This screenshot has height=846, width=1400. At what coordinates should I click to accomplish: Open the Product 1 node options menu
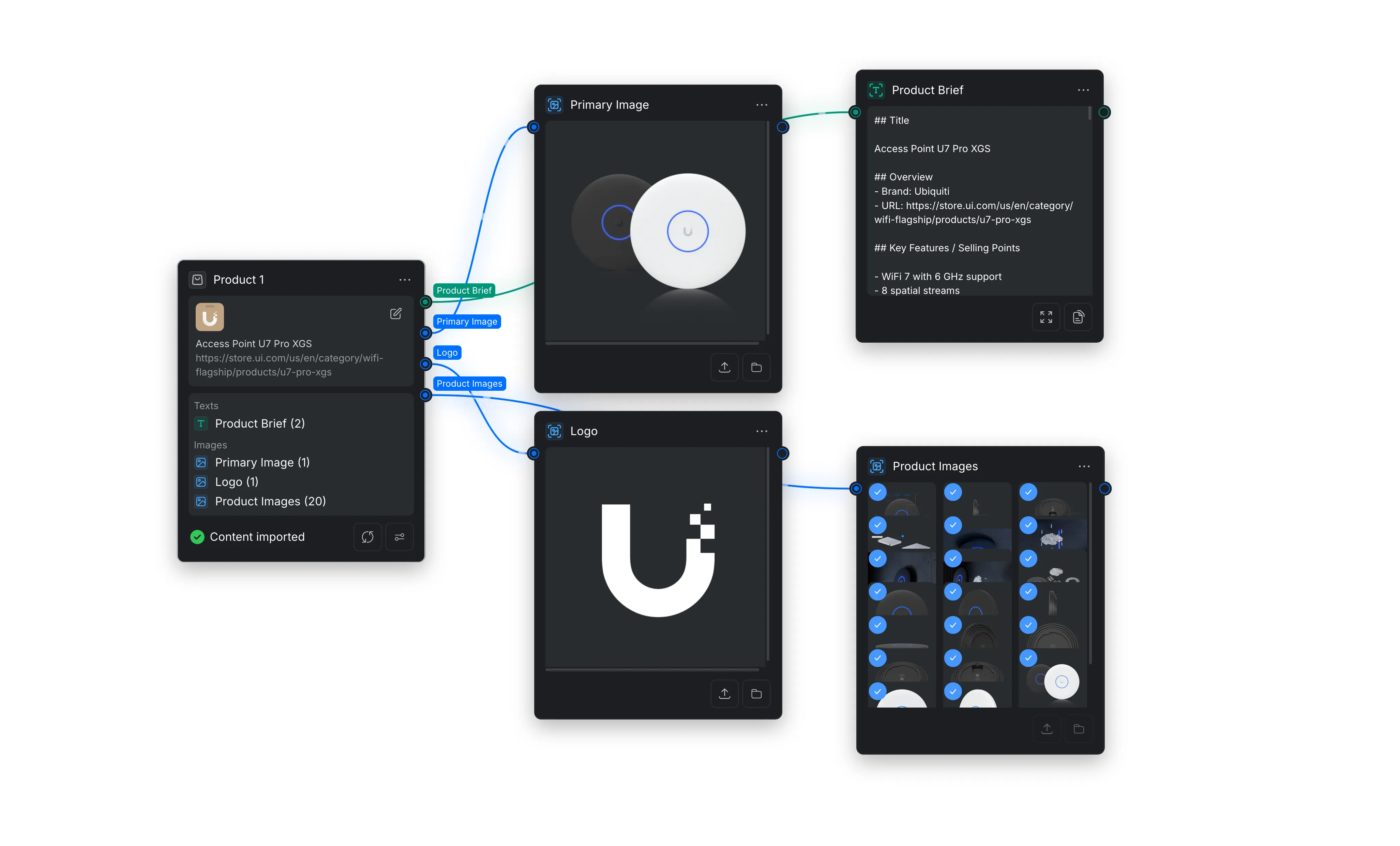[405, 280]
